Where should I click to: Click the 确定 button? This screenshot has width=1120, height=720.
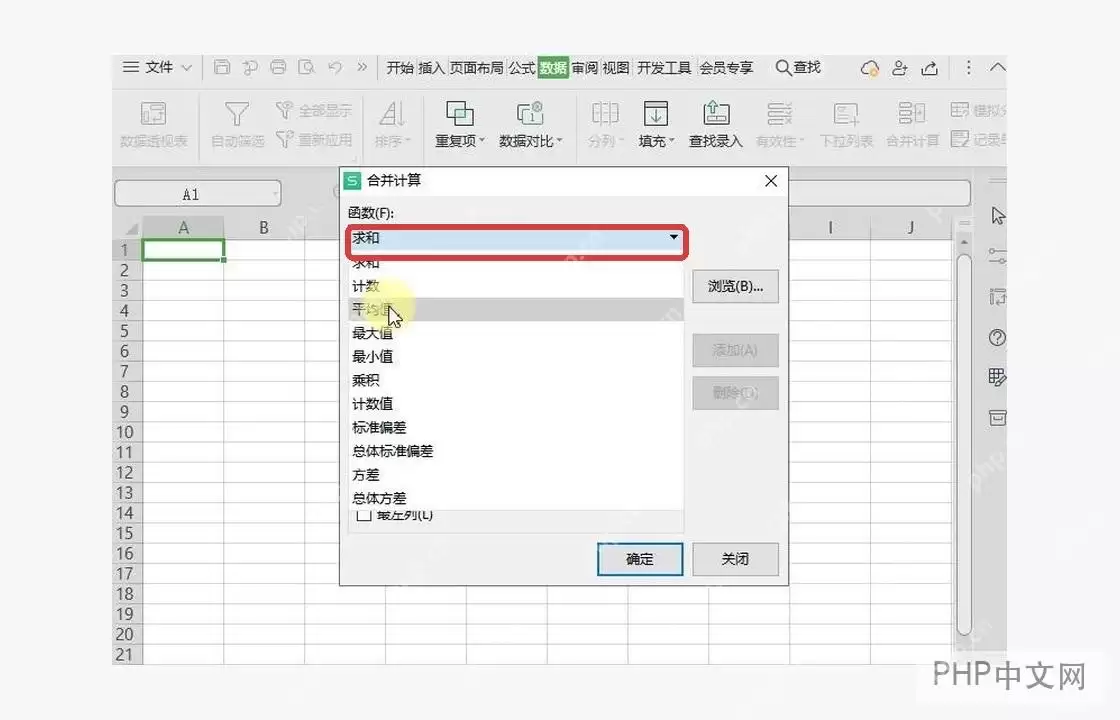640,559
